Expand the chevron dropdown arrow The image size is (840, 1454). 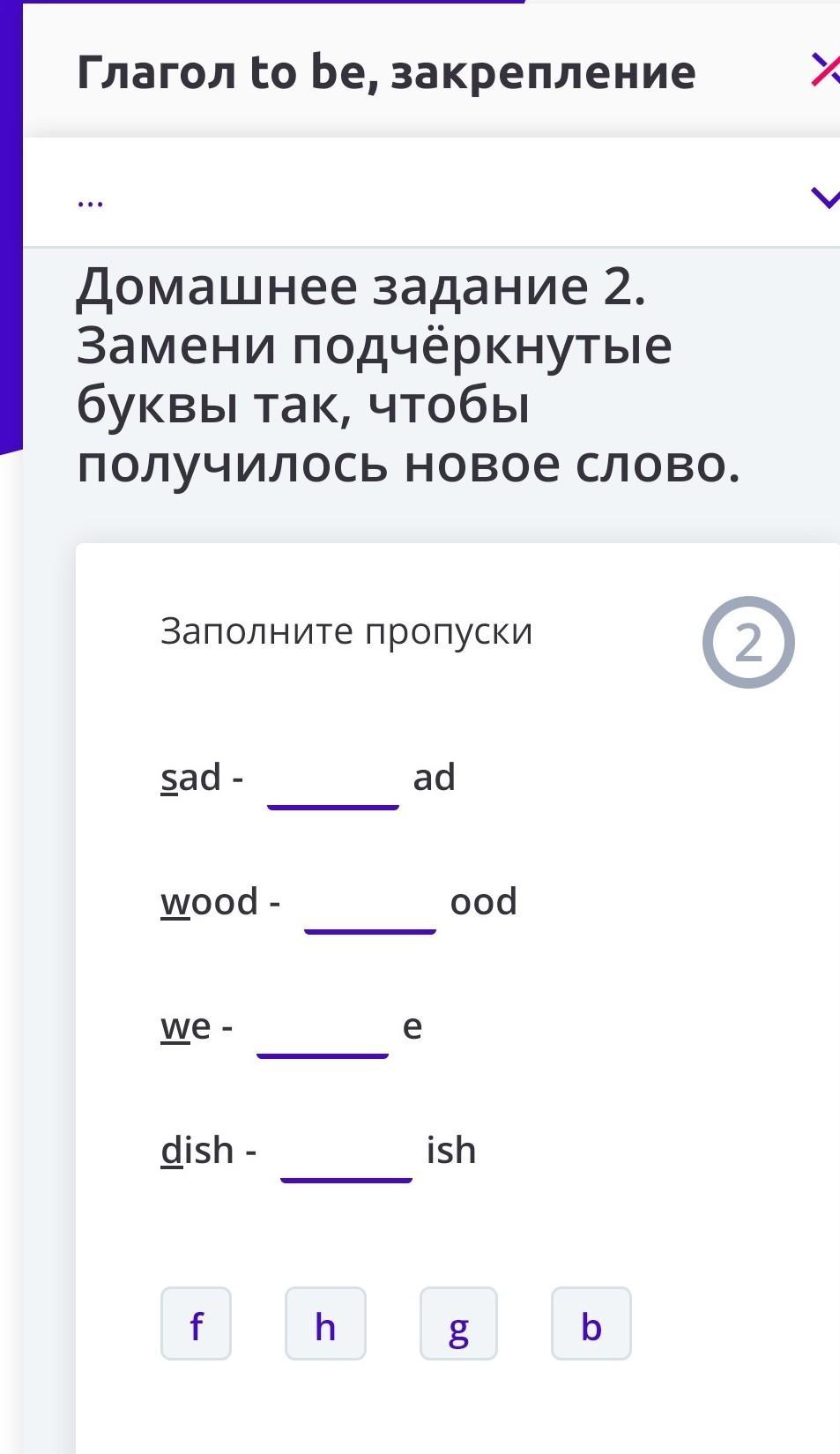pyautogui.click(x=825, y=198)
